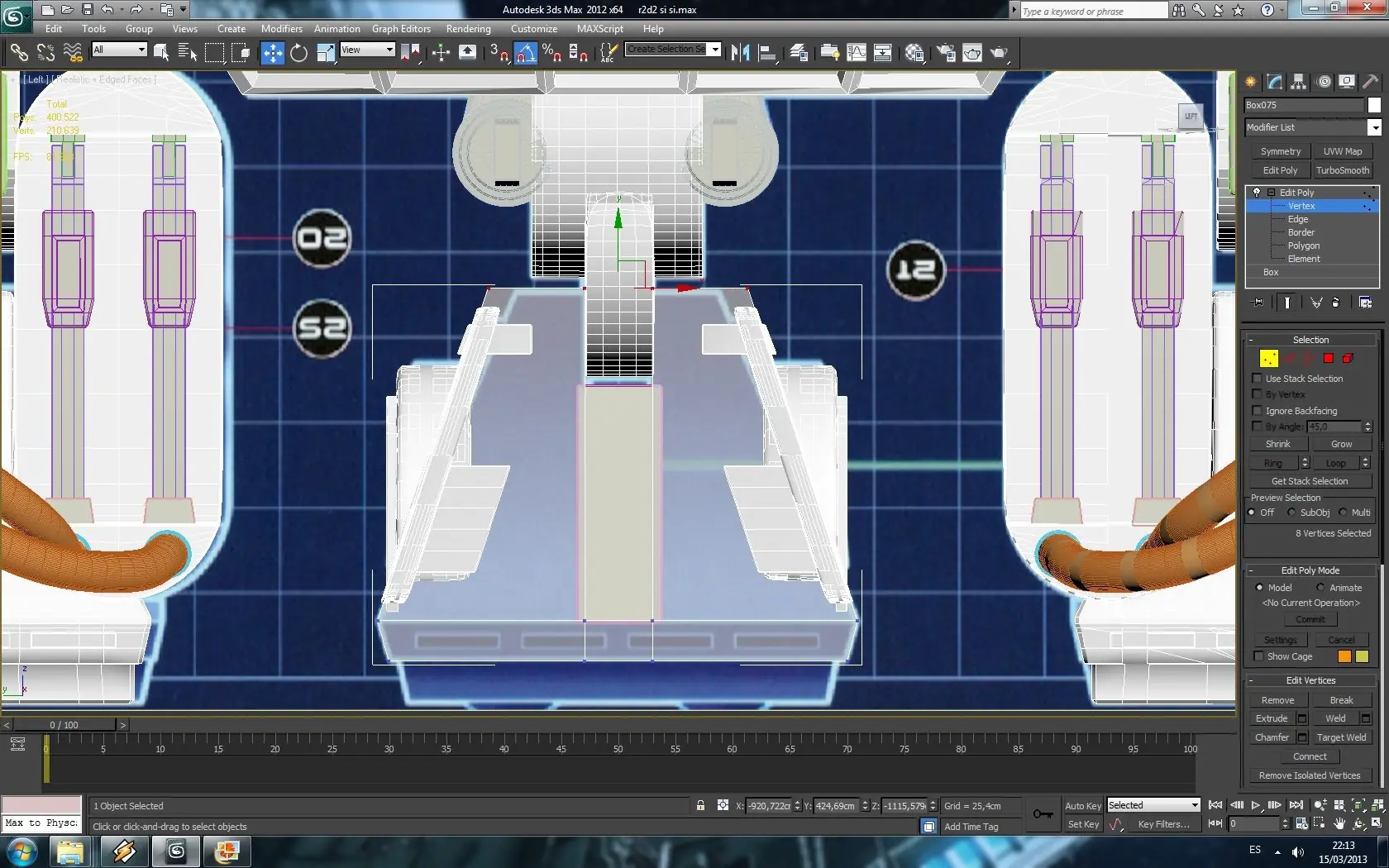This screenshot has width=1389, height=868.
Task: Open the Create command panel tab
Action: pyautogui.click(x=1250, y=81)
